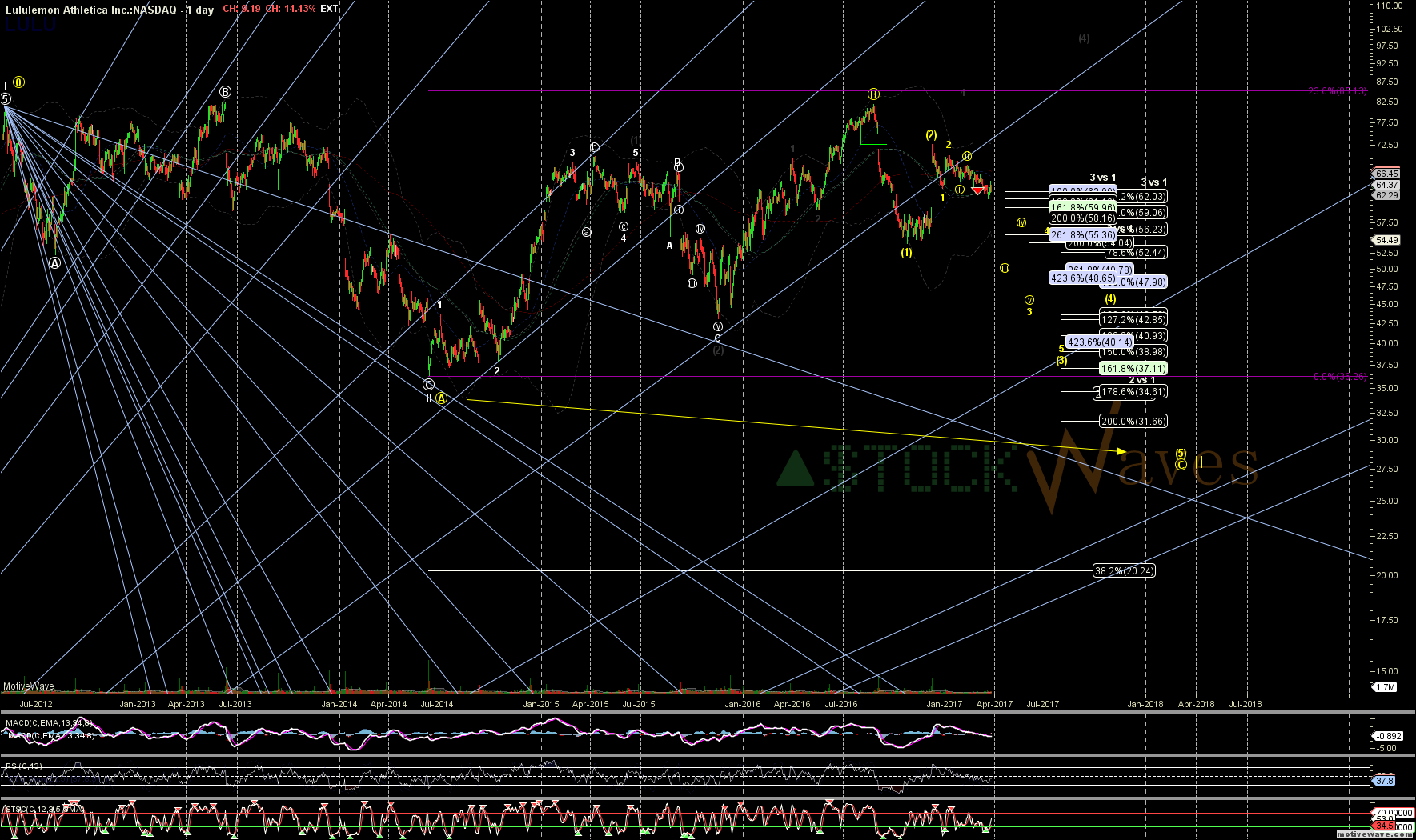1416x840 pixels.
Task: Select the 62.29 price tag on axis
Action: 1386,195
